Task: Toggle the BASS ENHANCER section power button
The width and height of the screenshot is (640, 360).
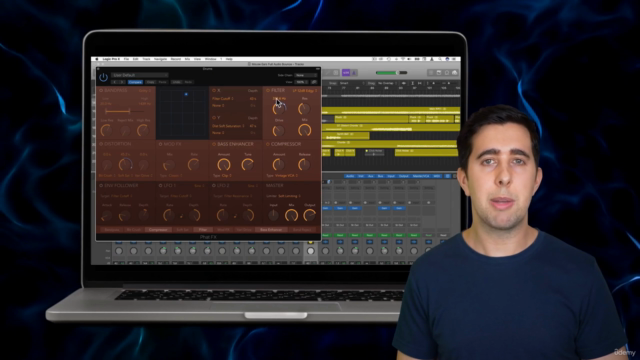Action: (213, 144)
